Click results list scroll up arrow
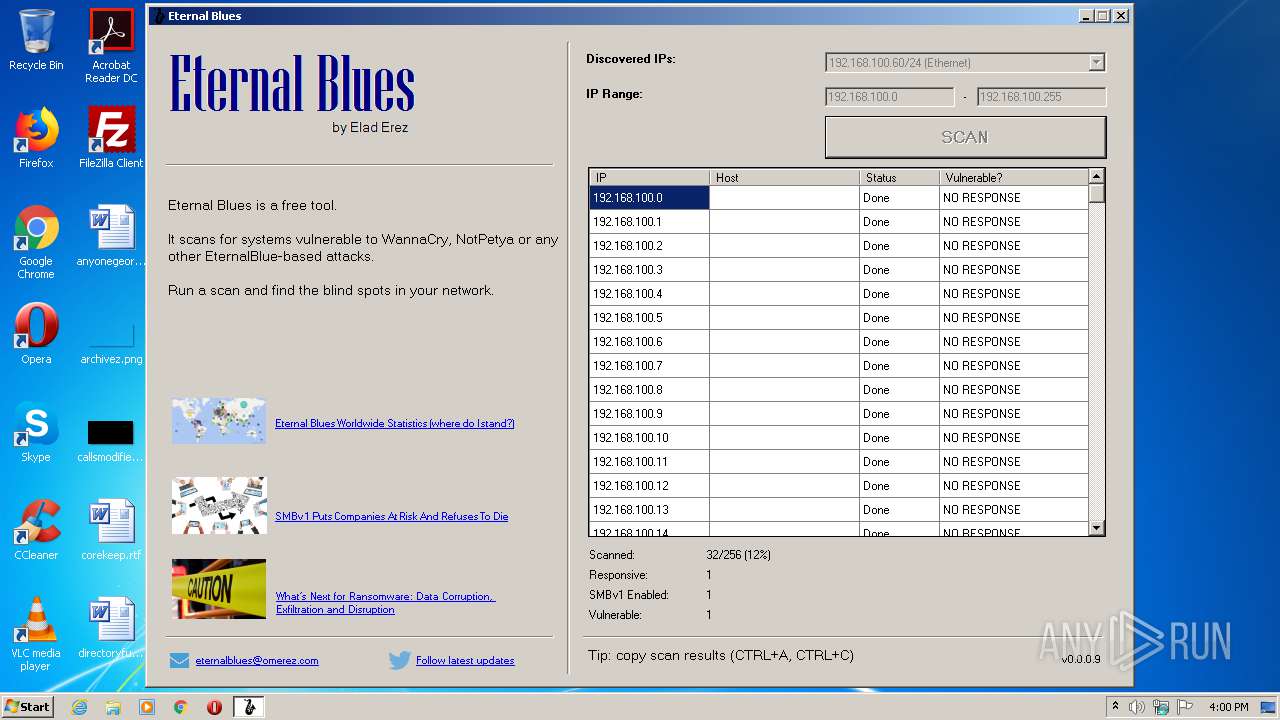The image size is (1280, 720). pos(1097,177)
